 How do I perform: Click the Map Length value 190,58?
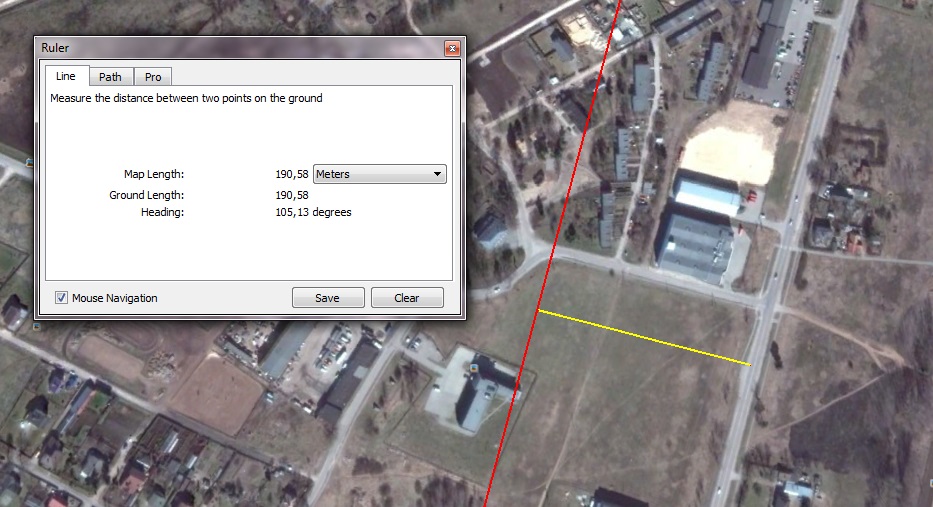(x=292, y=174)
